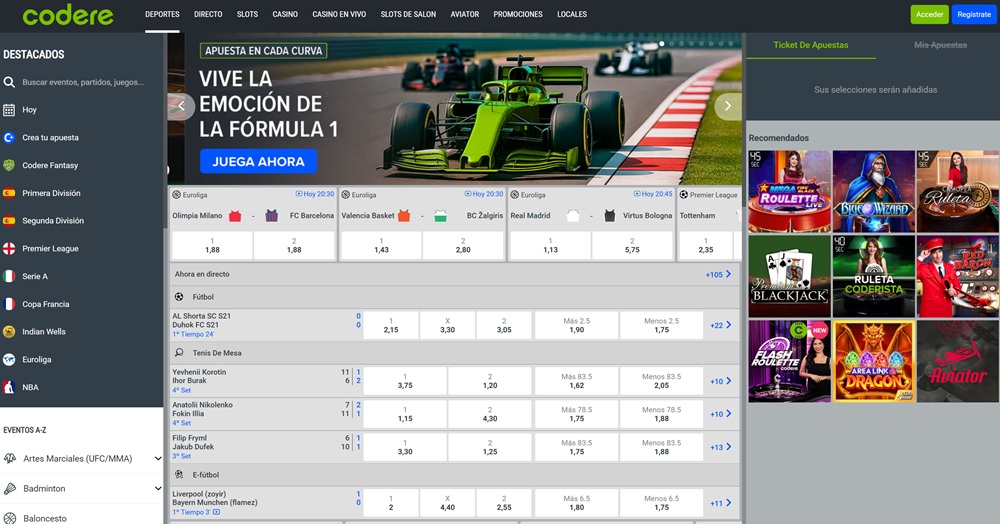Click the Euroliga sidebar icon
Viewport: 1000px width, 524px height.
9,360
